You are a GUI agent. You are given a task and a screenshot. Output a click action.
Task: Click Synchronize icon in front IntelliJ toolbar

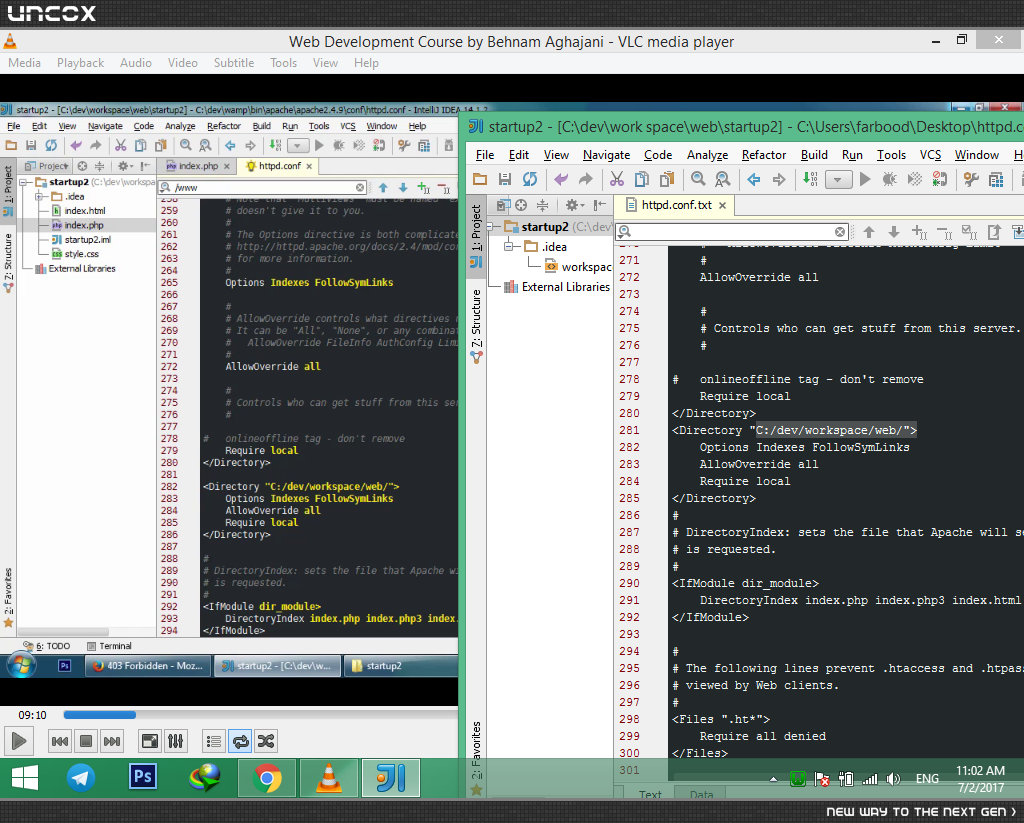coord(530,179)
